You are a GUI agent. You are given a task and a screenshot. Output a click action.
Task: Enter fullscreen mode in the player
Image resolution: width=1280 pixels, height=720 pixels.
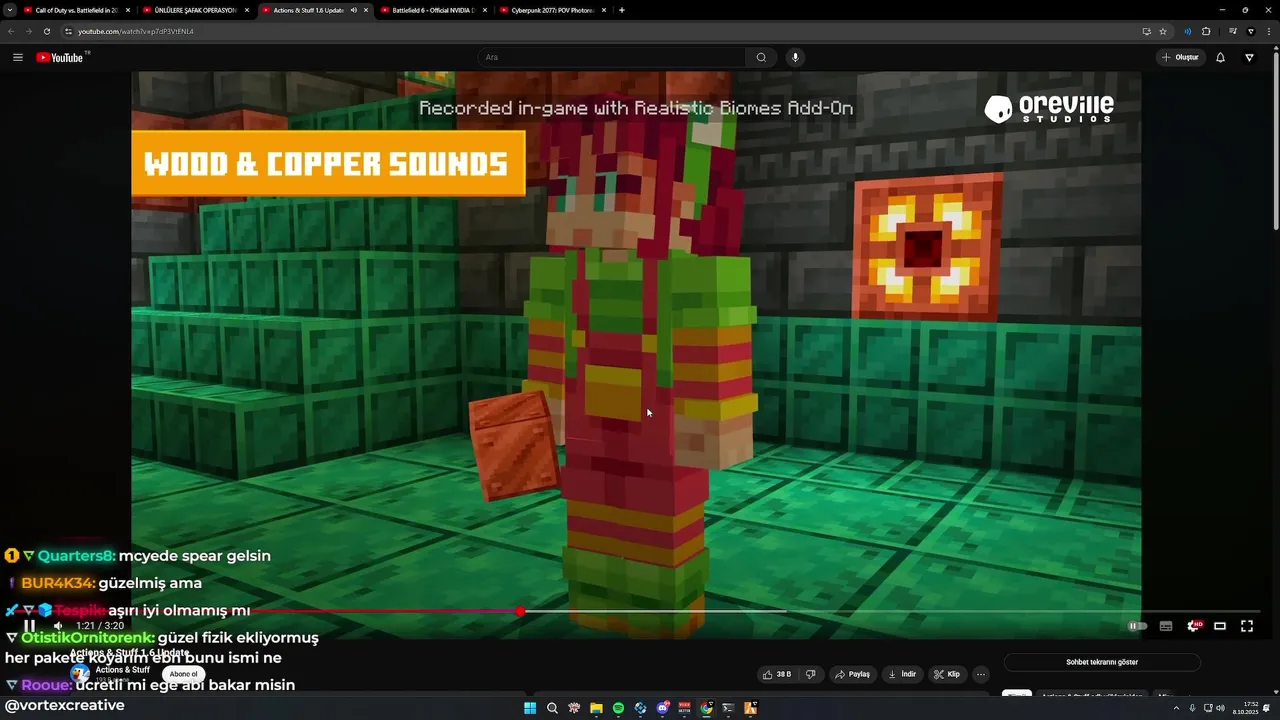pyautogui.click(x=1247, y=626)
